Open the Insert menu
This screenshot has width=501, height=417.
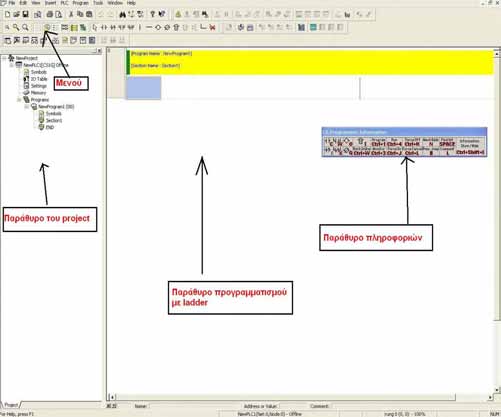50,3
